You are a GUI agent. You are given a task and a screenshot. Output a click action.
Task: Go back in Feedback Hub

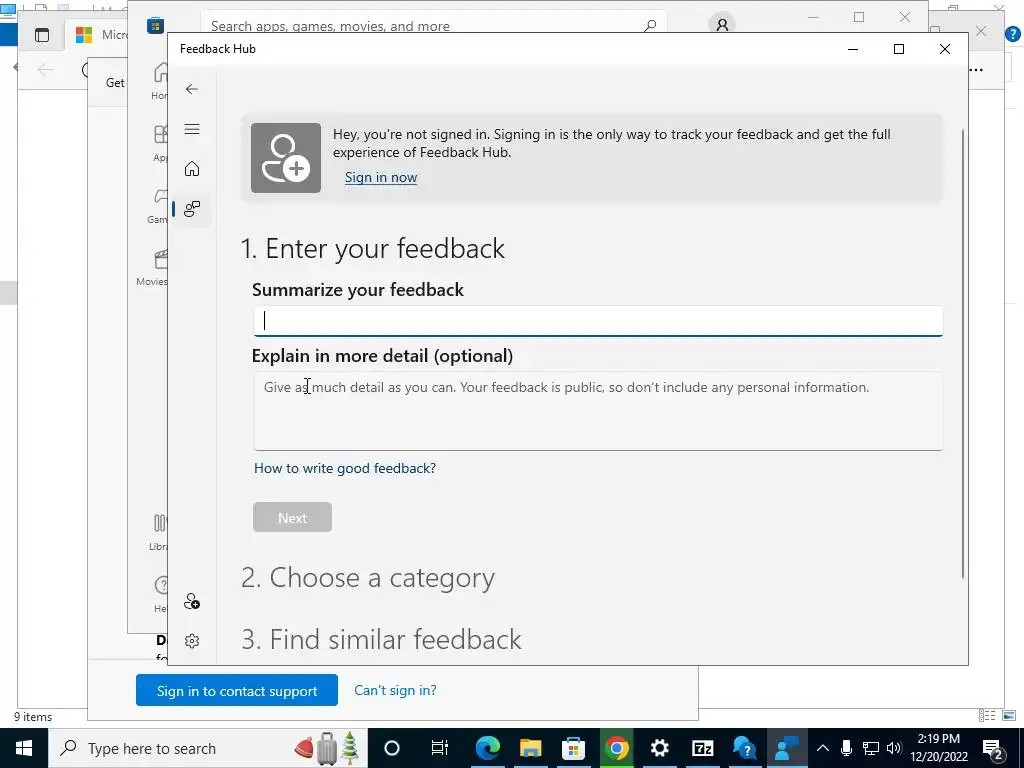click(191, 89)
